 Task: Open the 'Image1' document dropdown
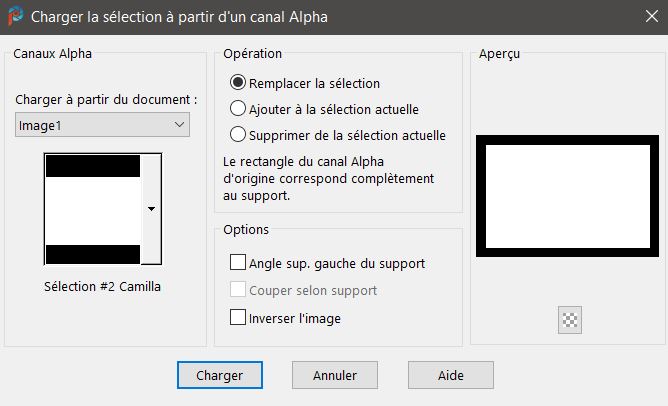point(103,125)
